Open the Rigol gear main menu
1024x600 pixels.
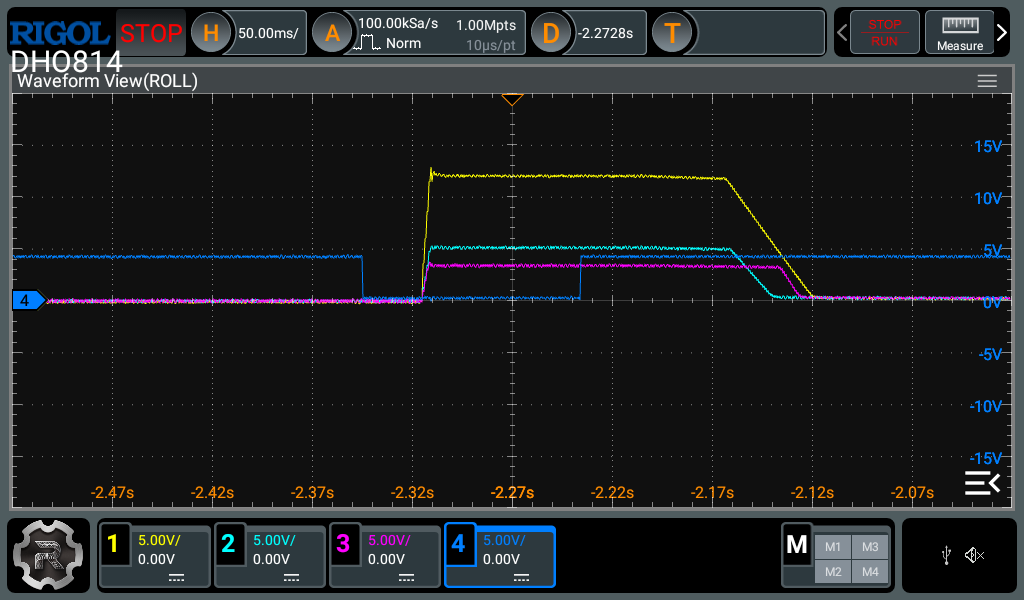[48, 556]
